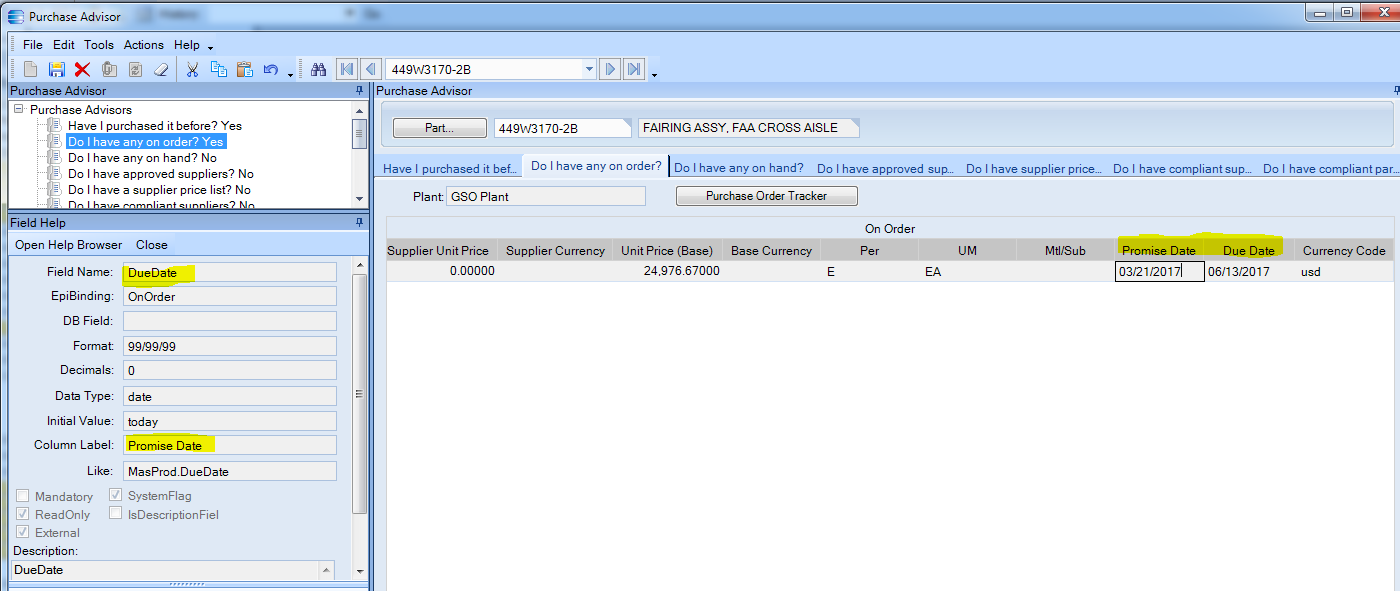1400x591 pixels.
Task: Click the scissors Cut icon
Action: [193, 69]
